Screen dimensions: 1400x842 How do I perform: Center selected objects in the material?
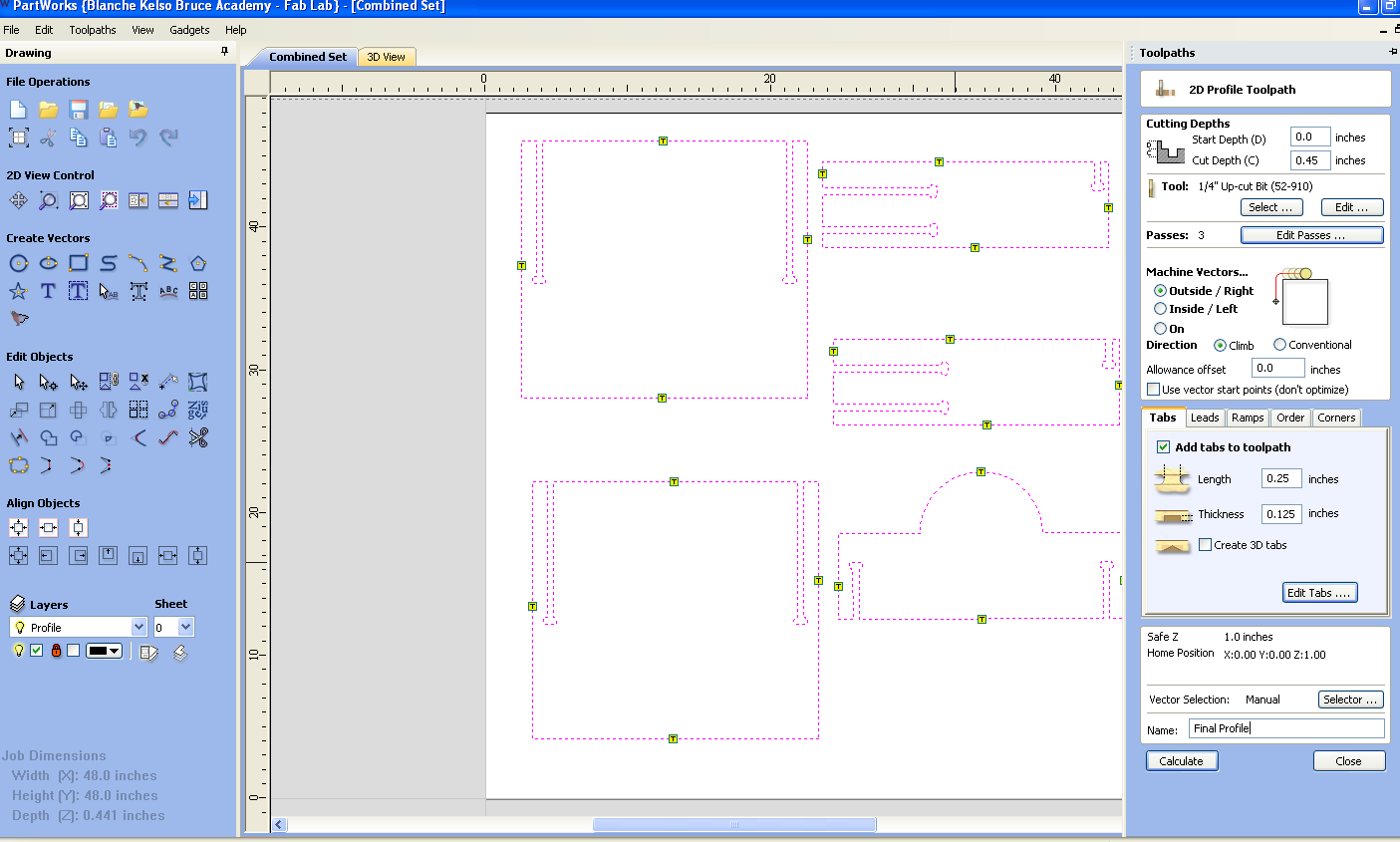[18, 527]
